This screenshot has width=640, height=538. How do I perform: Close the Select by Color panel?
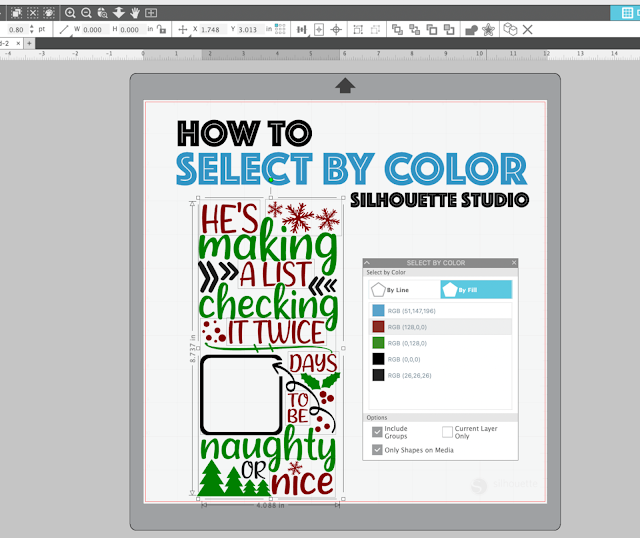click(514, 262)
